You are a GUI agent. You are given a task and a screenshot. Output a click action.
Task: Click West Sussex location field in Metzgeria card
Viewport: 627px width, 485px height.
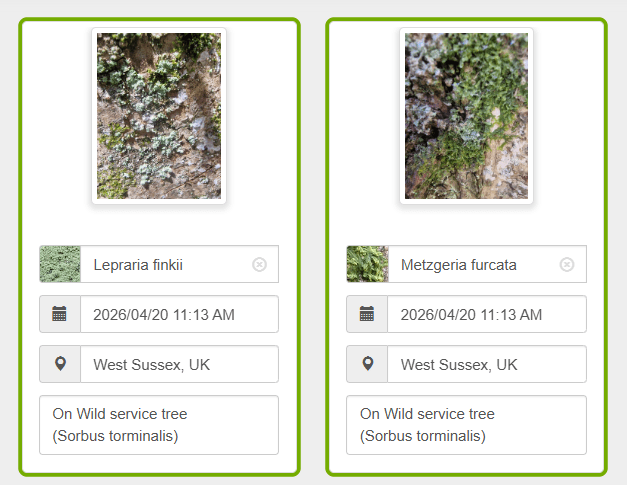point(485,364)
